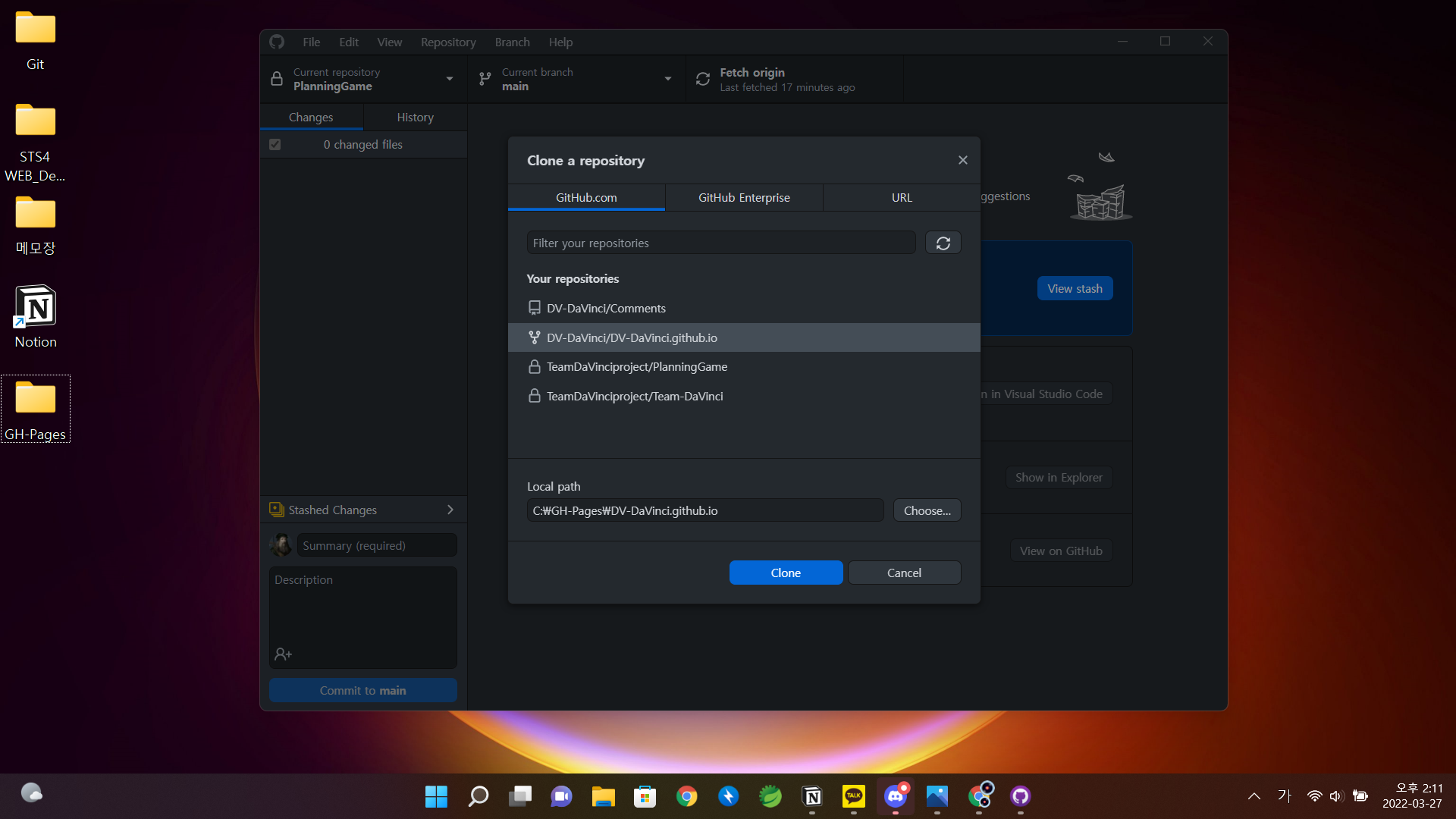The image size is (1456, 819).
Task: Click the refresh repositories list icon
Action: point(943,243)
